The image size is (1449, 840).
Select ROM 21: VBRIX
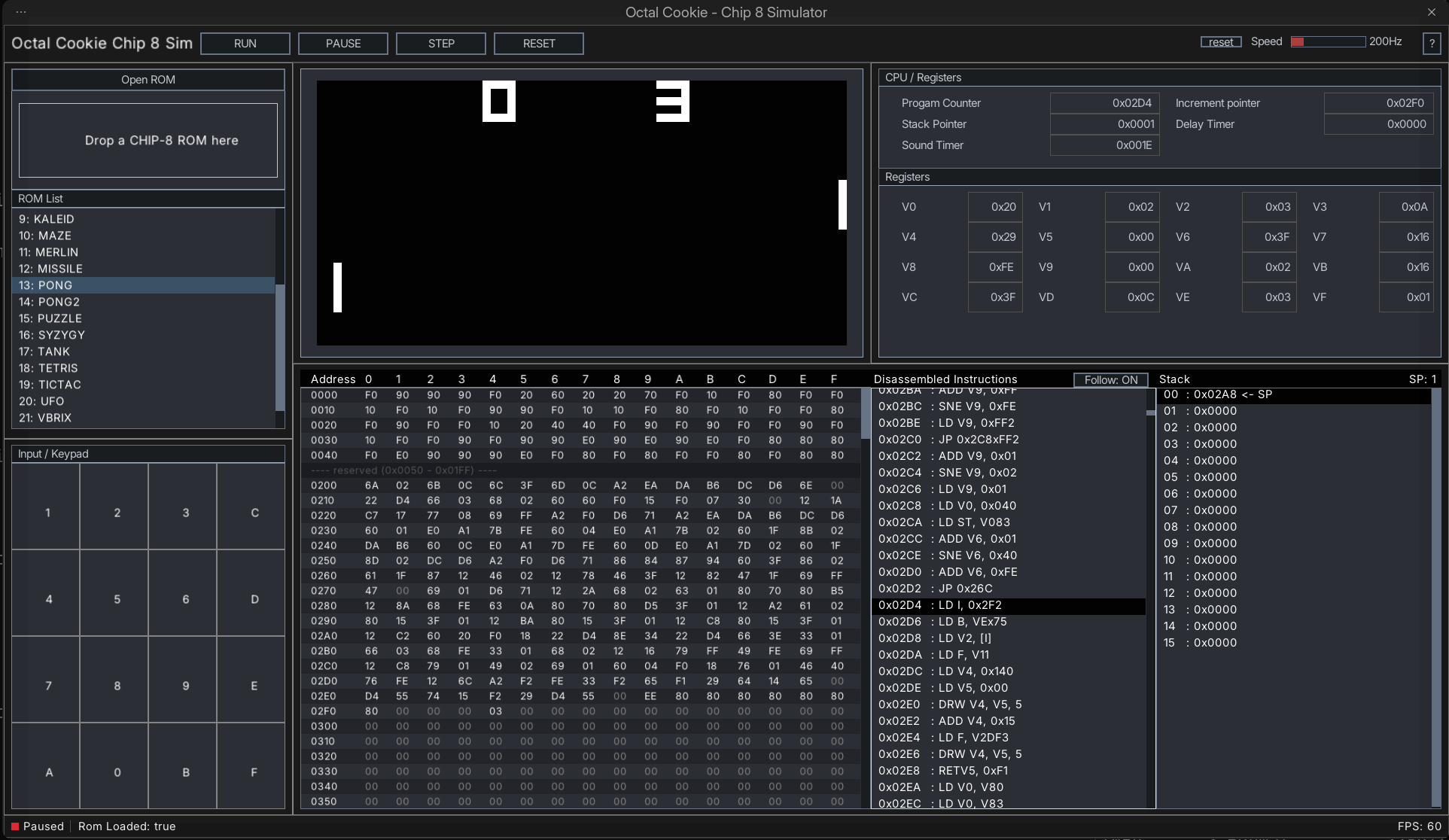144,418
